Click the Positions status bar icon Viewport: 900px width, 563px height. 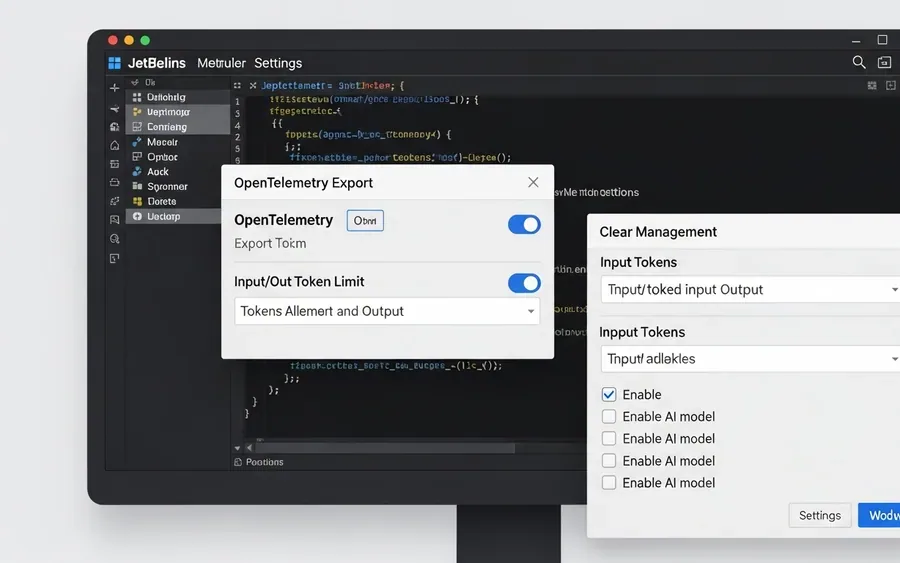[x=238, y=462]
